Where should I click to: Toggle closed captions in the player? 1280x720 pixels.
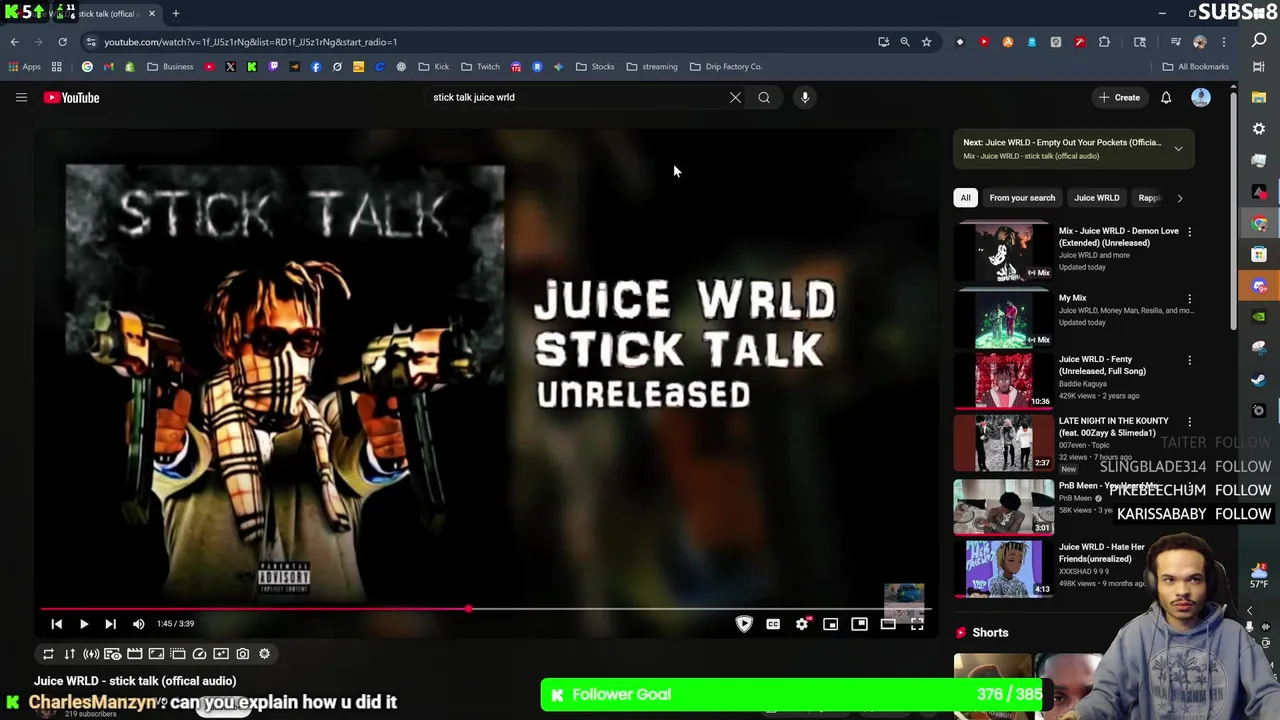point(773,624)
